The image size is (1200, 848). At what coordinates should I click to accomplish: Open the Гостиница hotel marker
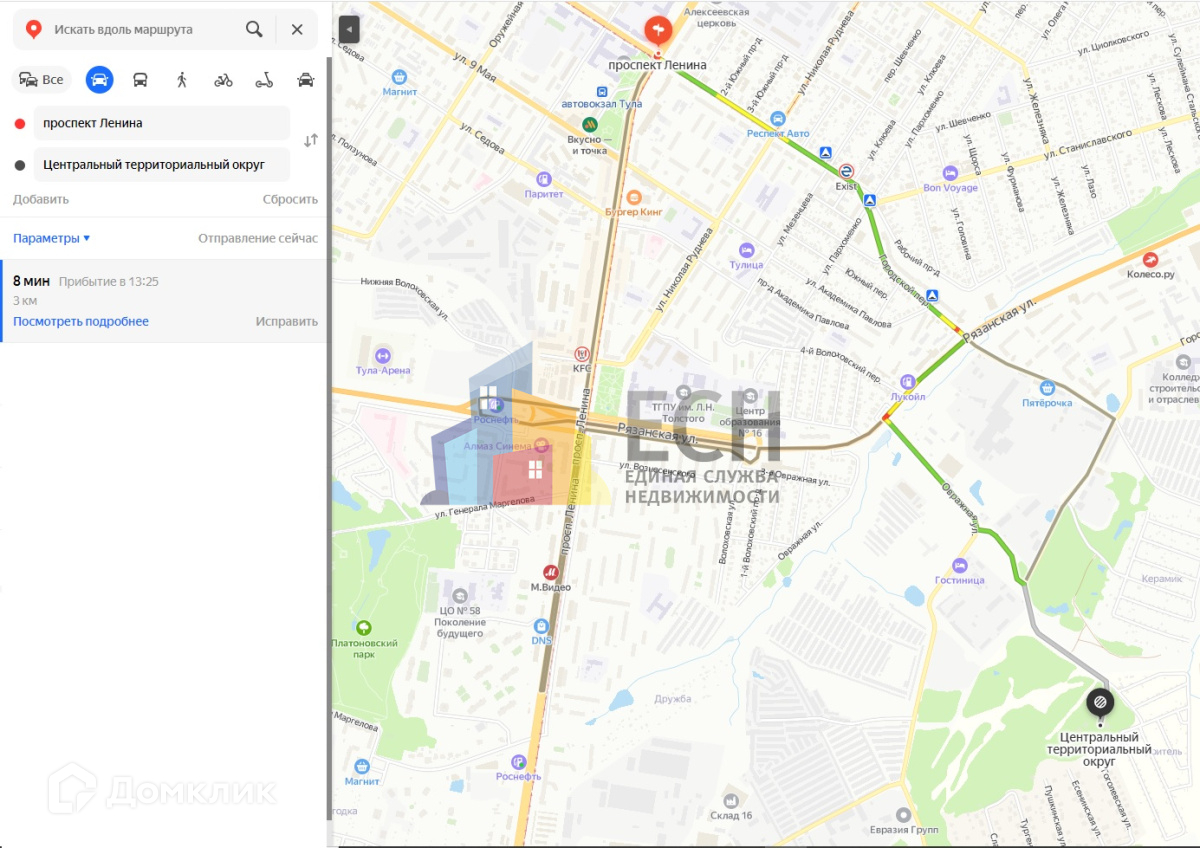(960, 565)
